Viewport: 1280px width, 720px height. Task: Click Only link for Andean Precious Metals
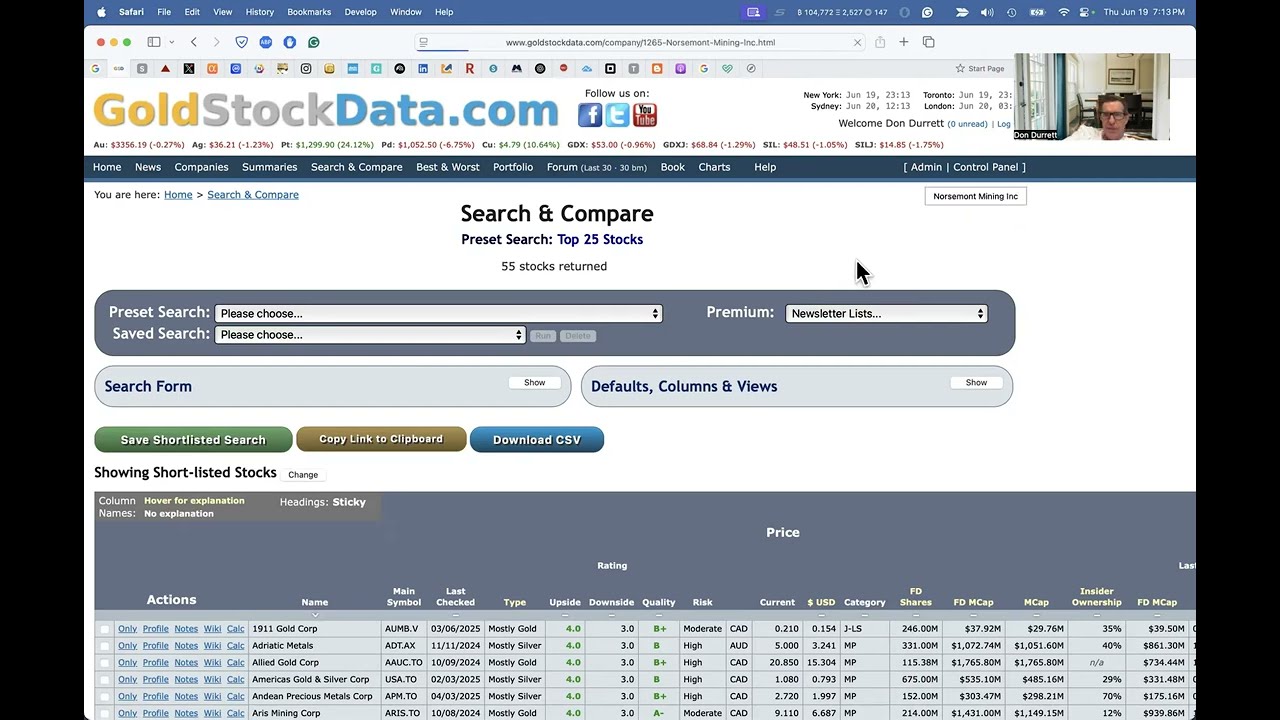click(127, 697)
